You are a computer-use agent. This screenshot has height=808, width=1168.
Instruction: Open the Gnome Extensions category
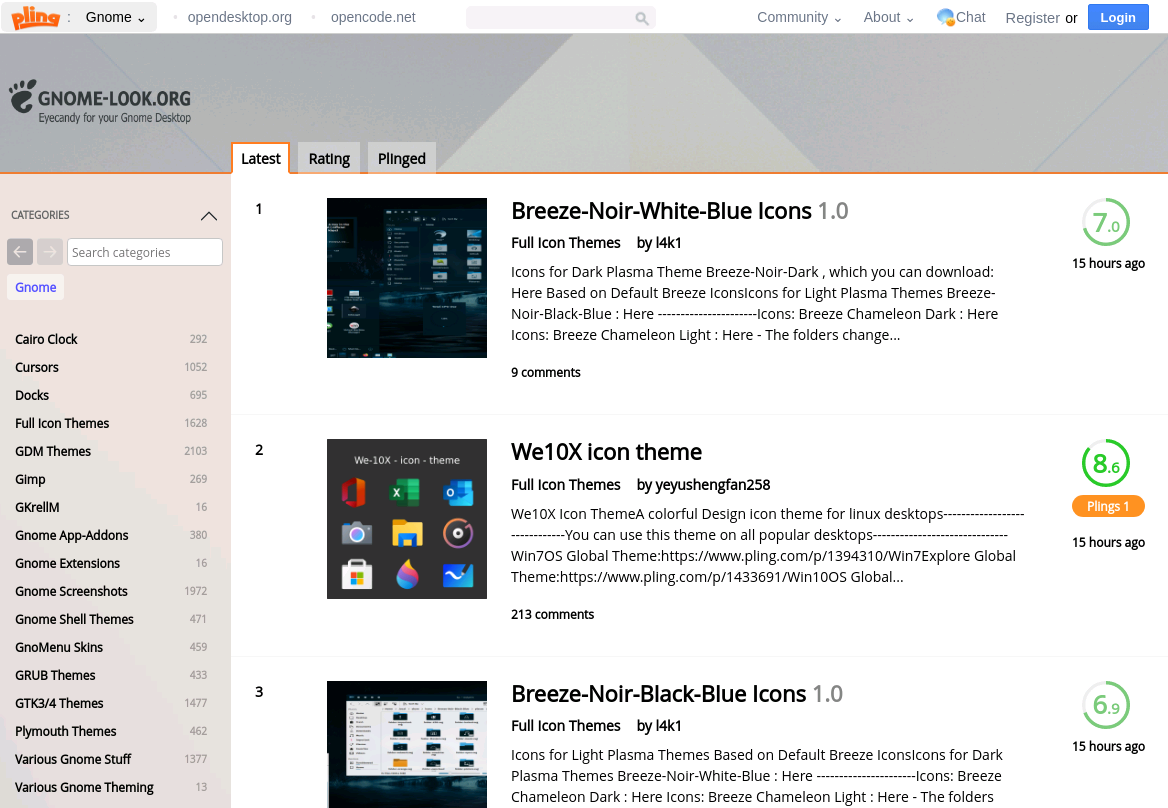pos(67,564)
